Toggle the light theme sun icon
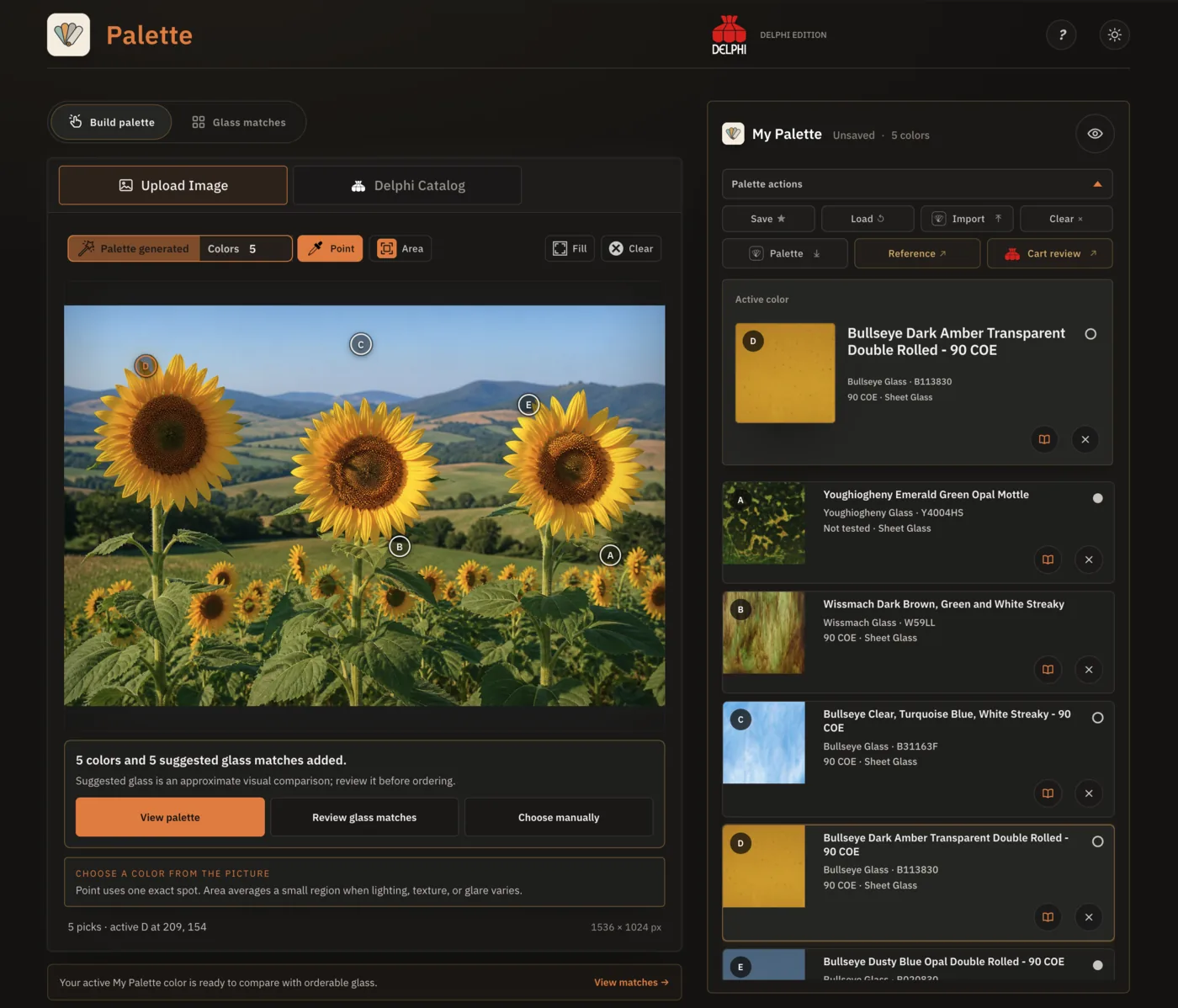The image size is (1178, 1008). pyautogui.click(x=1114, y=34)
